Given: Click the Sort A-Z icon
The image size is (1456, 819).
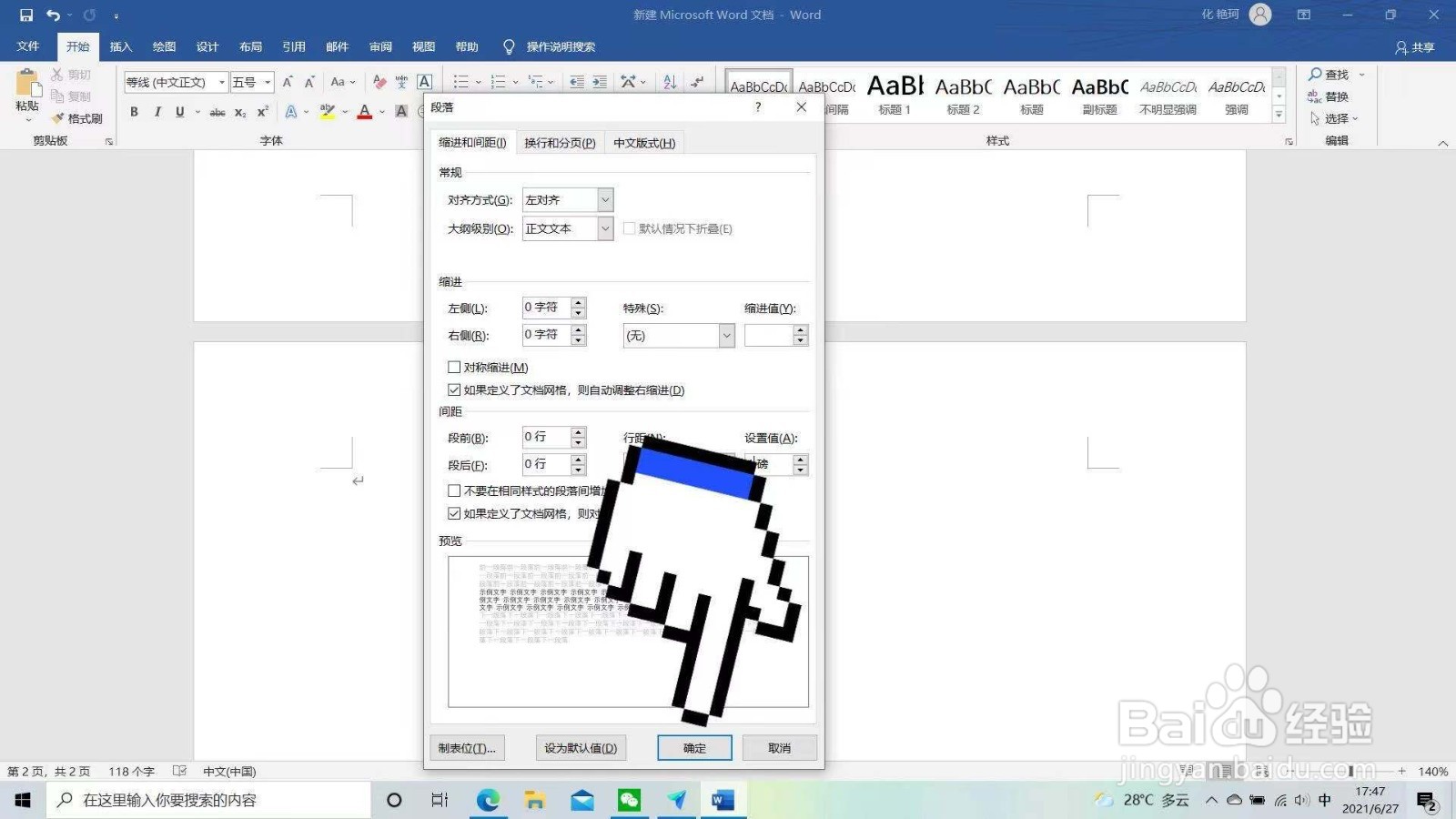Looking at the screenshot, I should [670, 82].
